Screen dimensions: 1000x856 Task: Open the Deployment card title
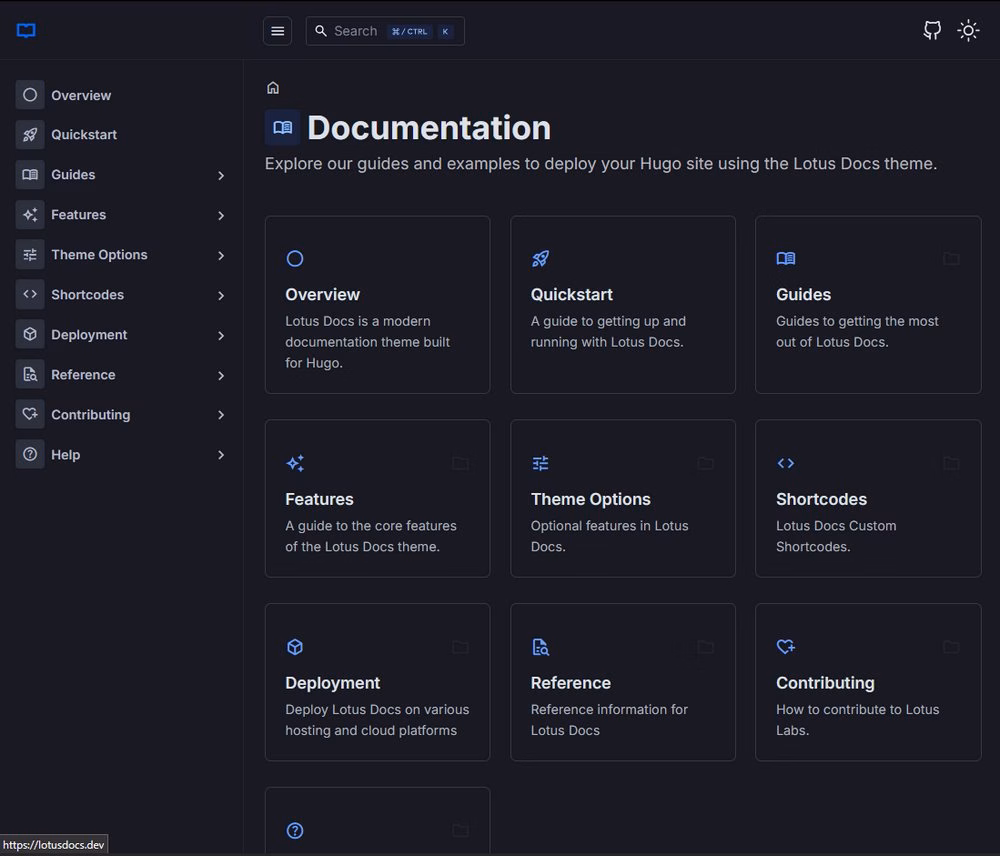click(332, 683)
